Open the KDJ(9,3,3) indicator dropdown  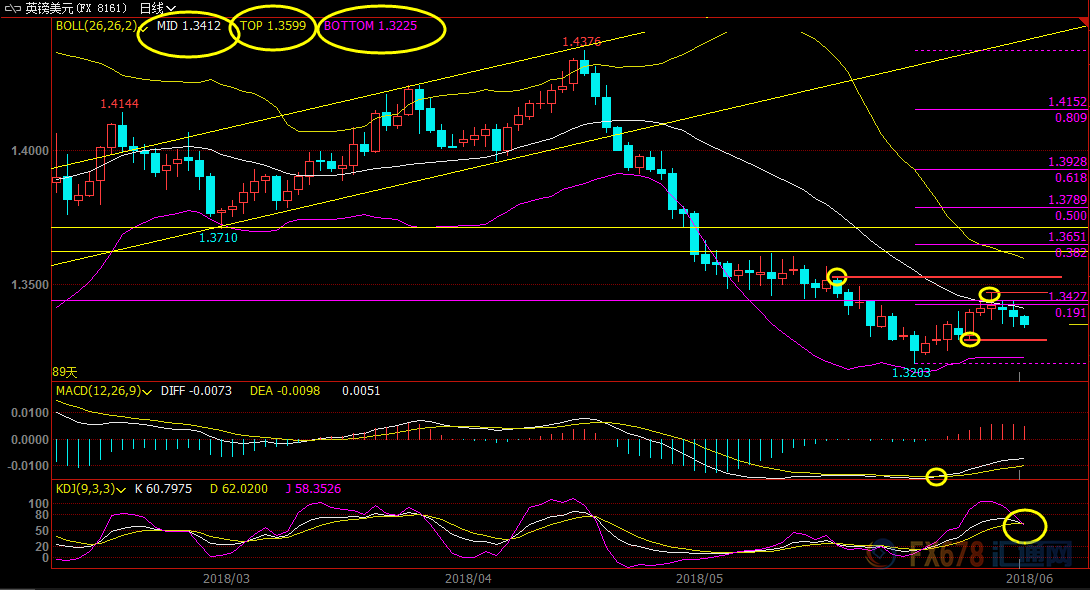[119, 488]
